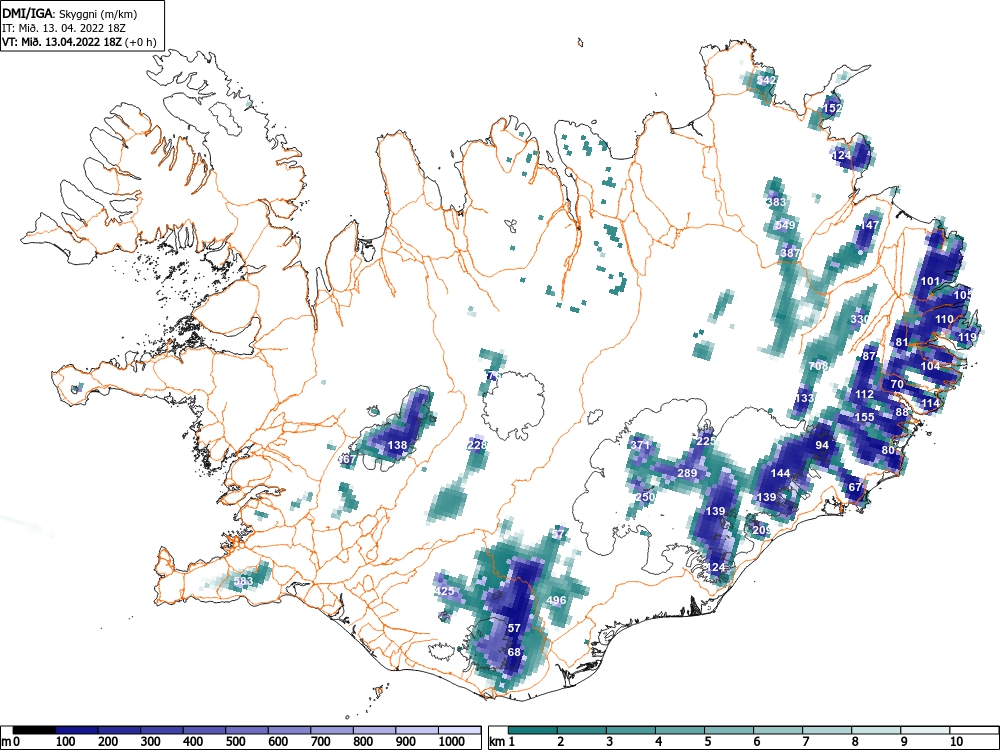
Task: Click the visibility value 94 on the map
Action: [822, 445]
